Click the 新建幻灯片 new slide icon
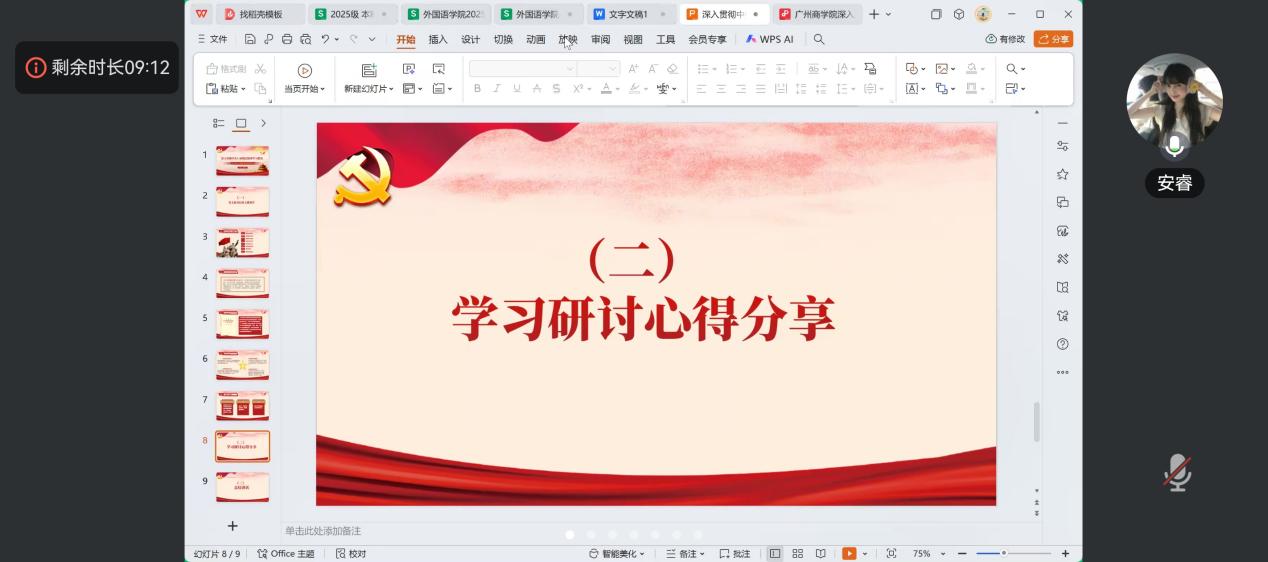Screen dimensions: 1268x562 tap(369, 70)
